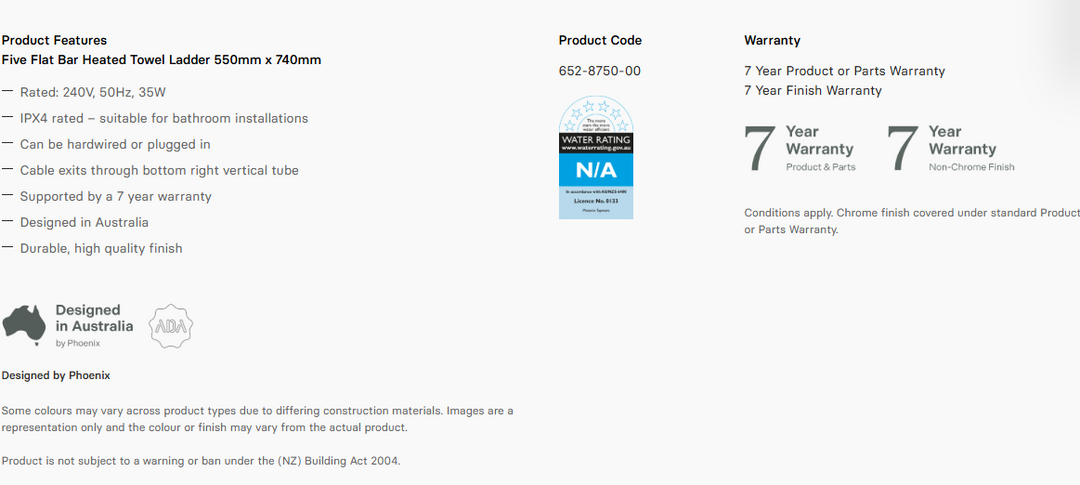
Task: Click the 7 Year Product or Parts Warranty text
Action: pos(844,71)
